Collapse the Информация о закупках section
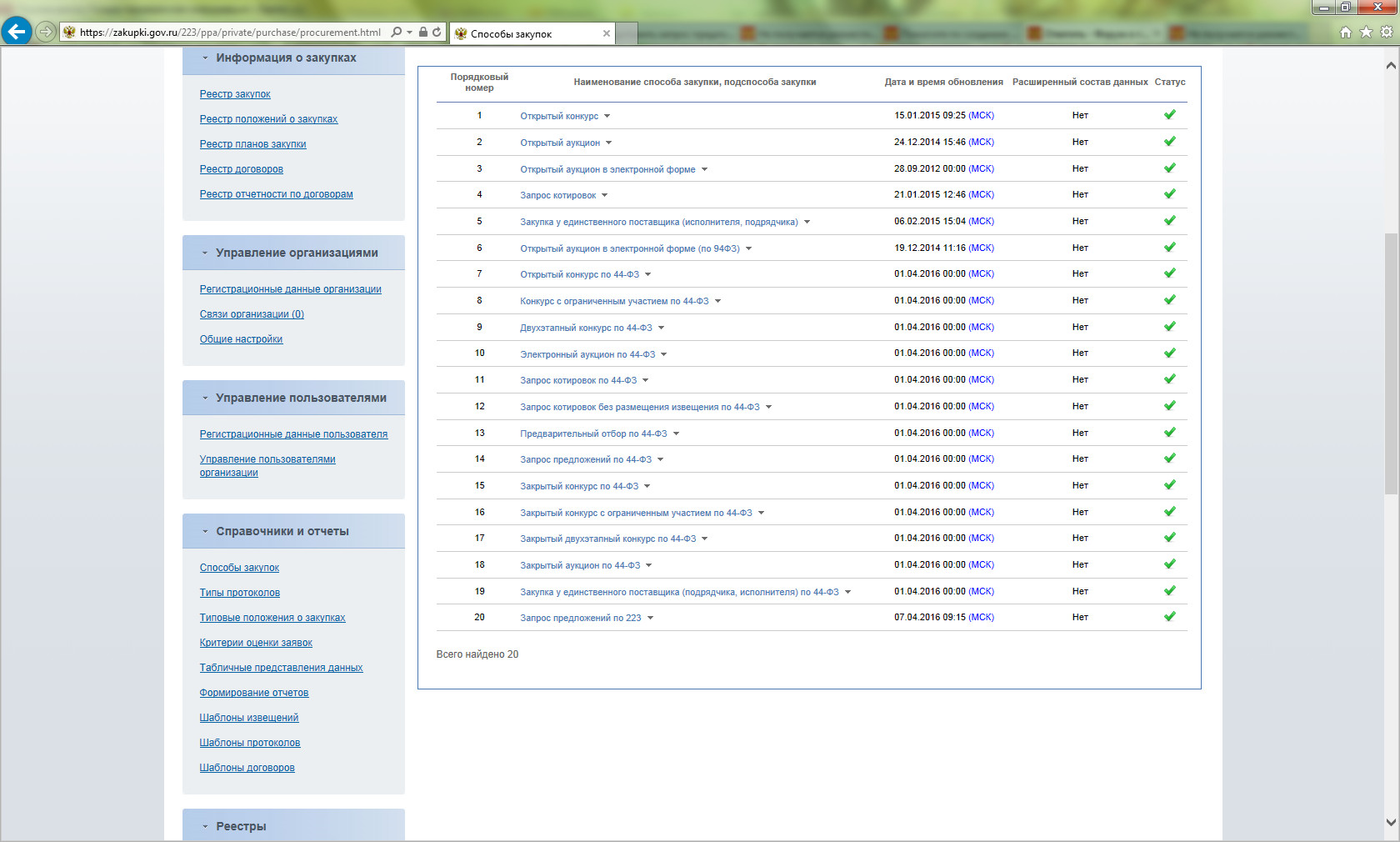Image resolution: width=1400 pixels, height=842 pixels. [x=205, y=58]
